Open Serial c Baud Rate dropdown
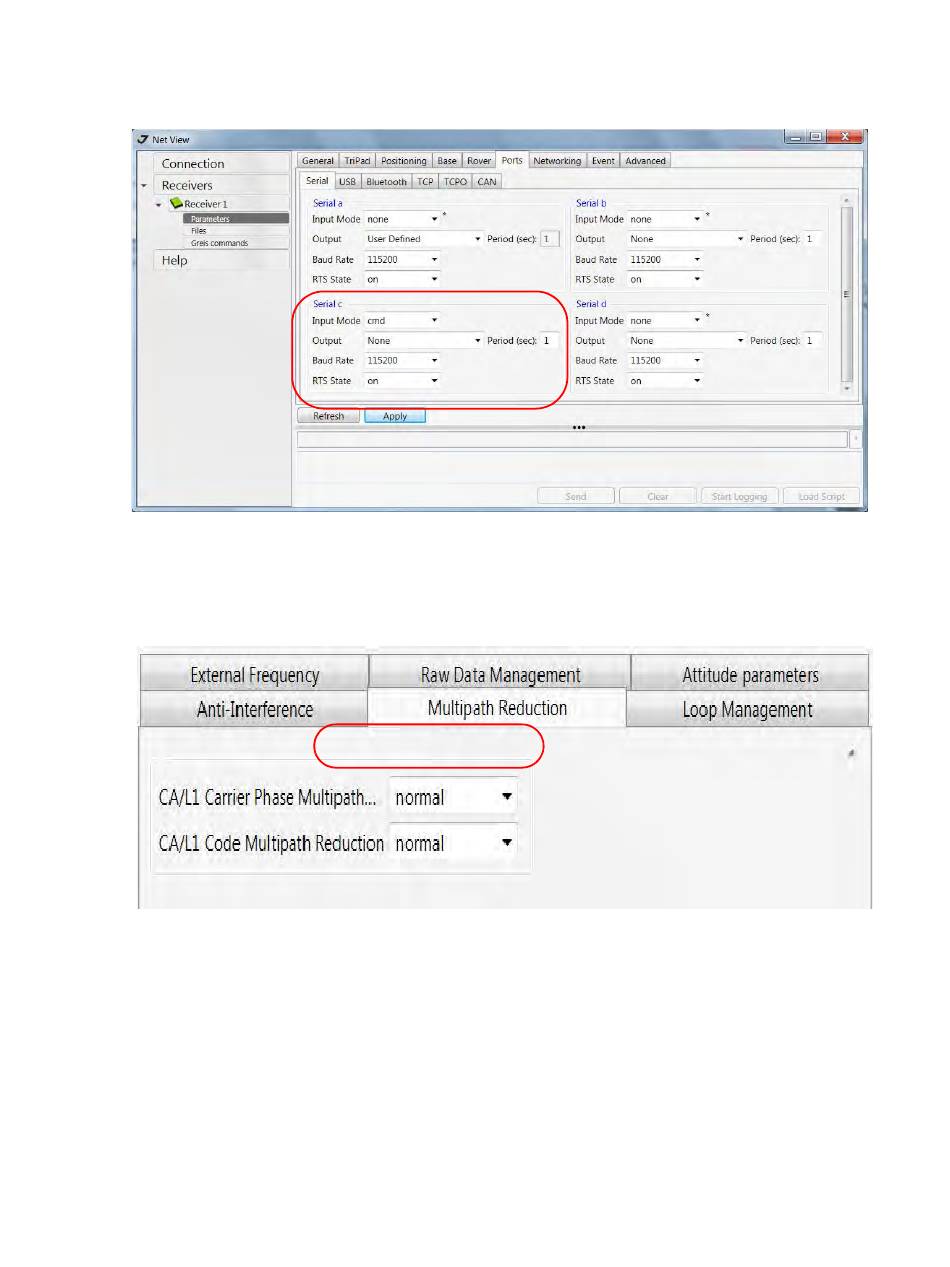 (402, 361)
